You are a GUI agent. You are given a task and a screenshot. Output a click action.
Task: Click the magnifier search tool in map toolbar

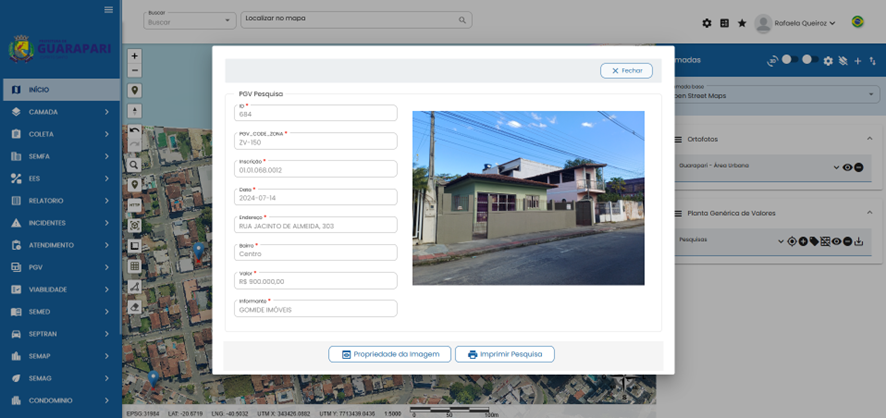tap(135, 164)
